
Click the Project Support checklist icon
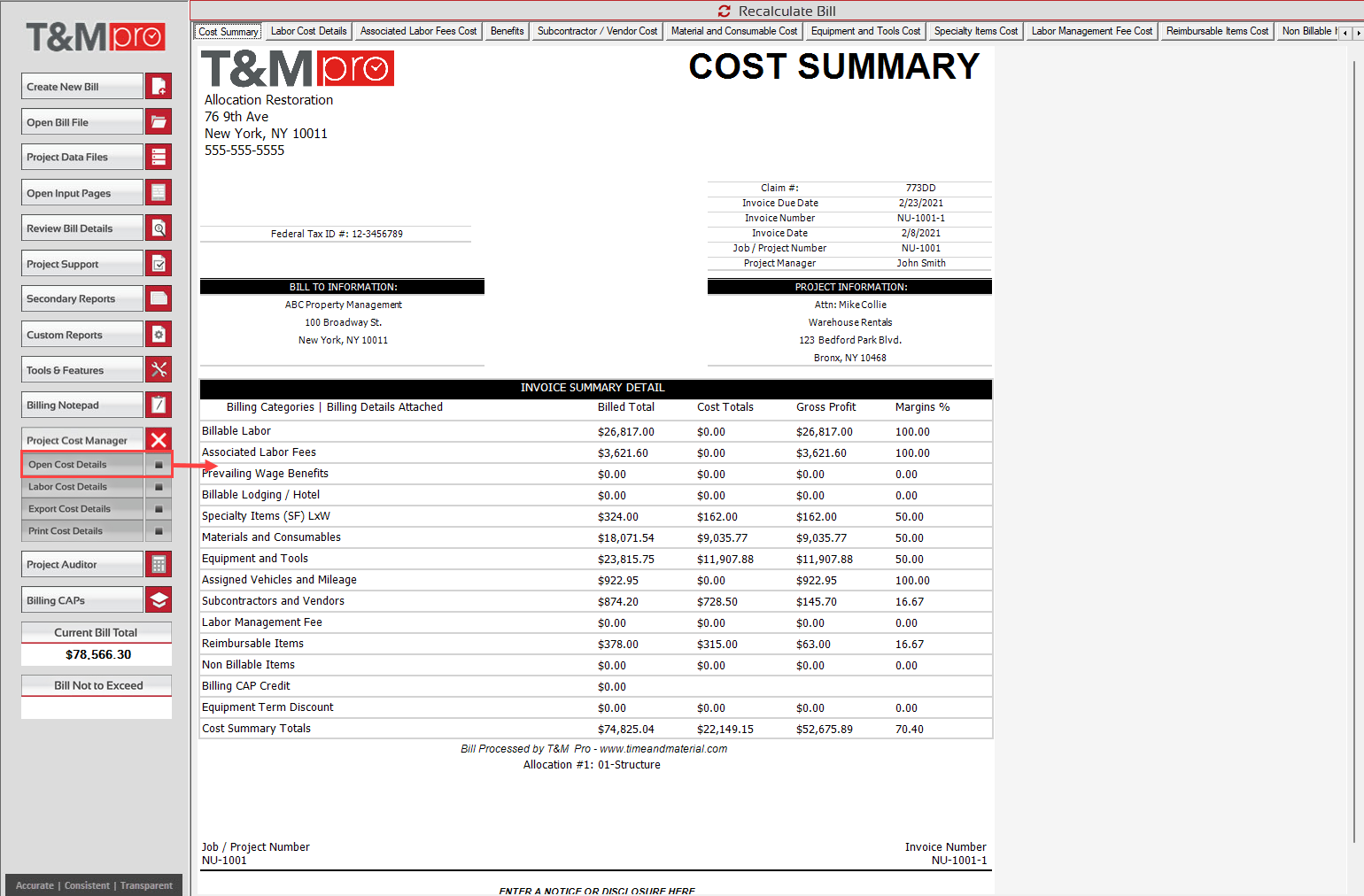(159, 263)
